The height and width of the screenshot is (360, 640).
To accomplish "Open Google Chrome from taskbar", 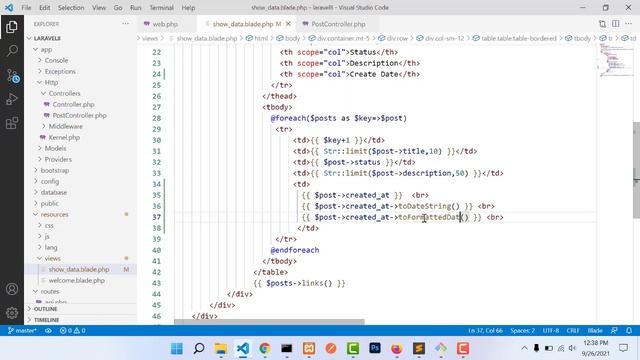I will point(265,349).
